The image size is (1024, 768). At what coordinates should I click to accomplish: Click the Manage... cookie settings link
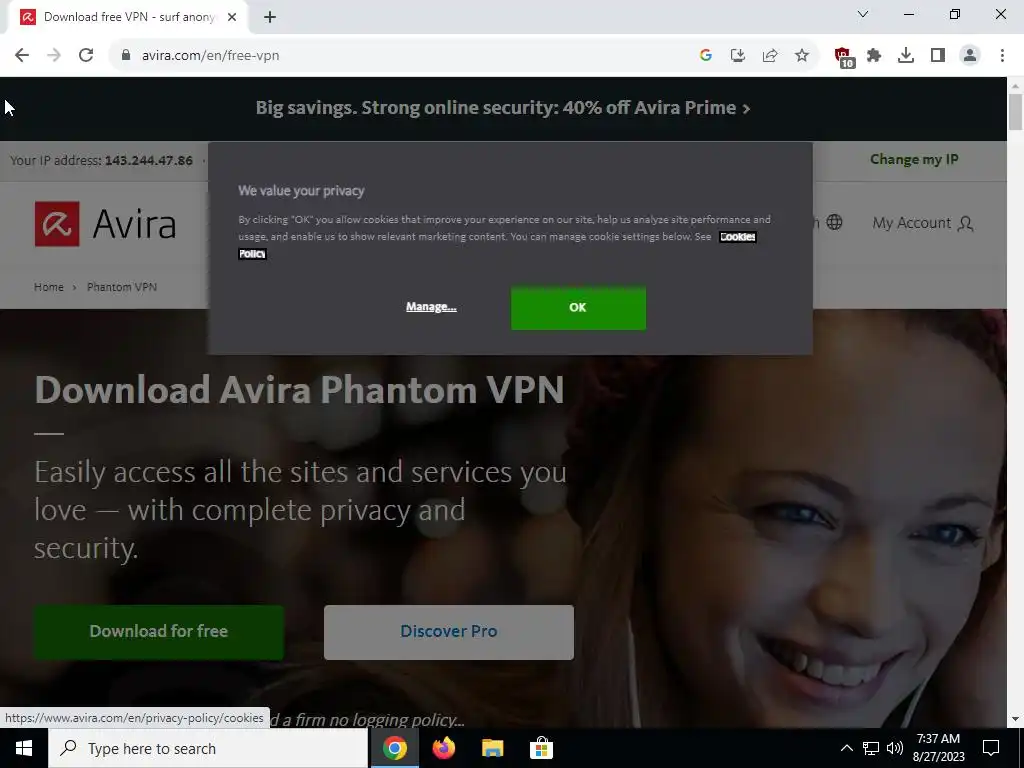431,306
